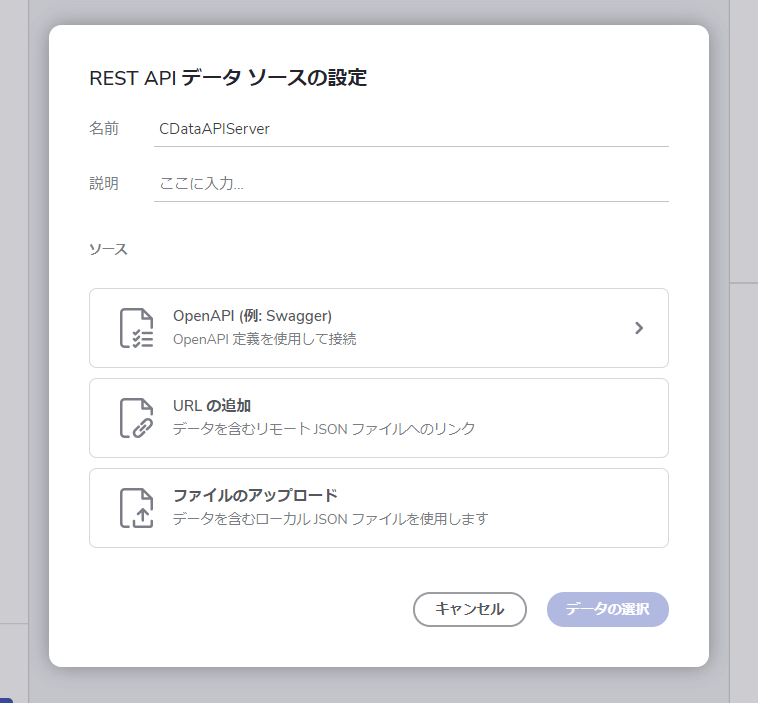Expand OpenAPI option with the chevron arrow

click(x=639, y=327)
